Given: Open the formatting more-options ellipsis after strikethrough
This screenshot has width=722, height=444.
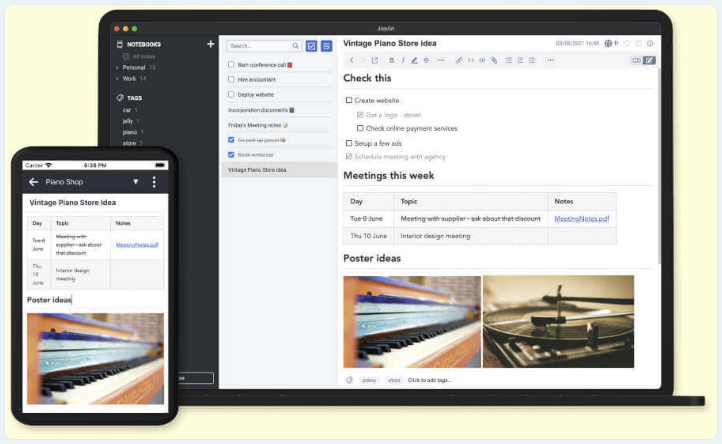Looking at the screenshot, I should coord(441,60).
